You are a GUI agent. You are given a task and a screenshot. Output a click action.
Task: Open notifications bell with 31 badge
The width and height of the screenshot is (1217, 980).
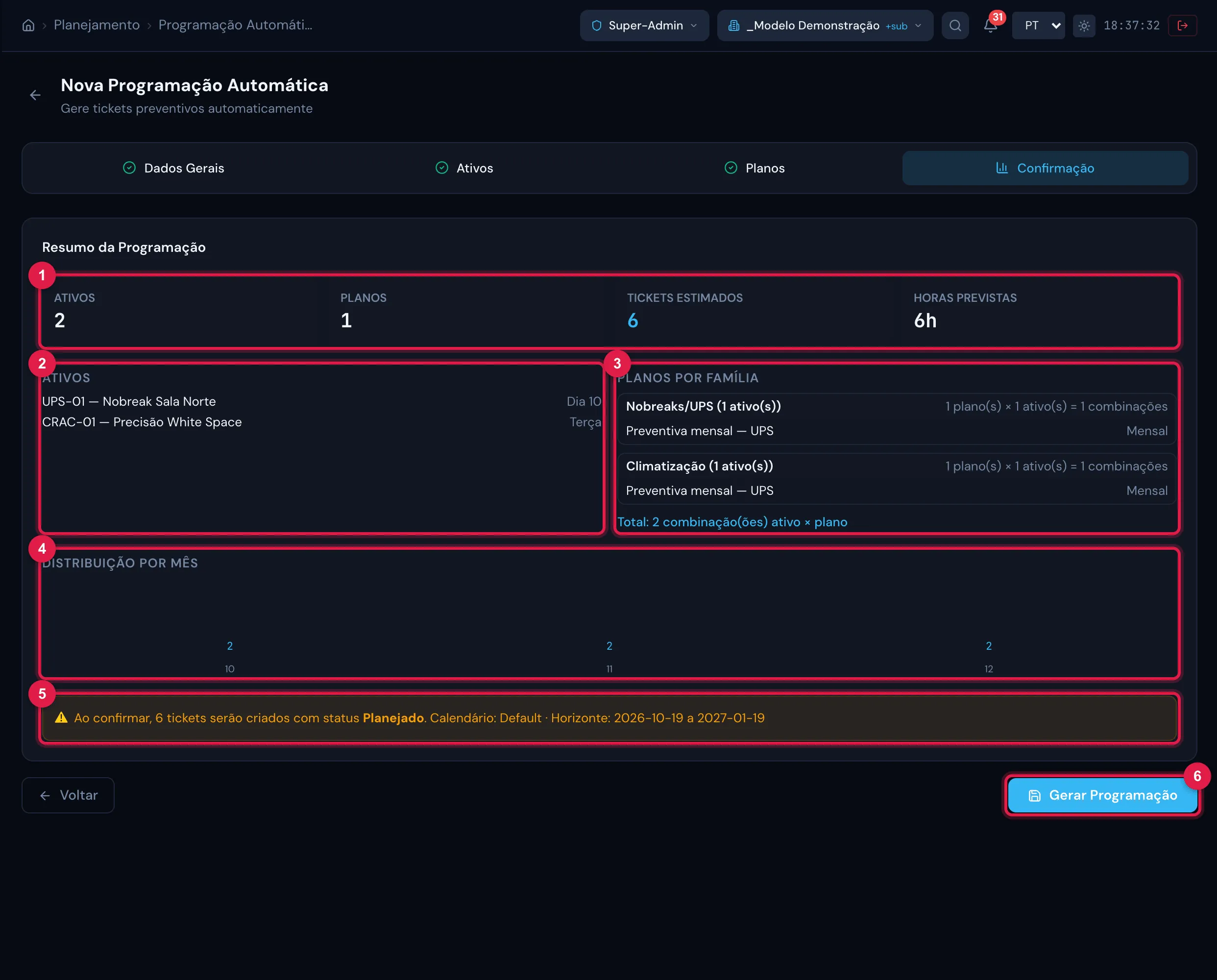[x=991, y=25]
